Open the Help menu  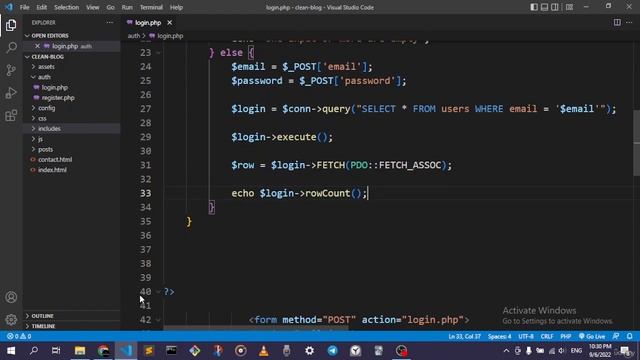click(176, 7)
